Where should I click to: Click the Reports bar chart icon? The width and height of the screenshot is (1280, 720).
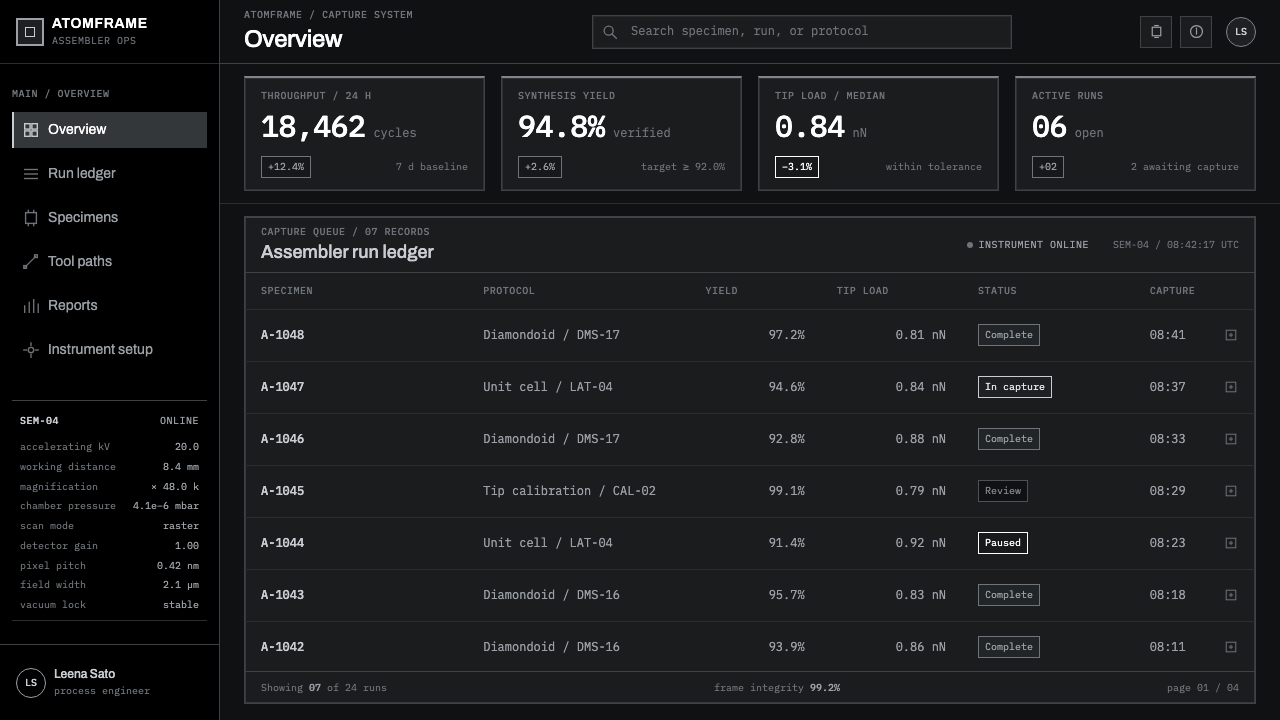pos(31,306)
